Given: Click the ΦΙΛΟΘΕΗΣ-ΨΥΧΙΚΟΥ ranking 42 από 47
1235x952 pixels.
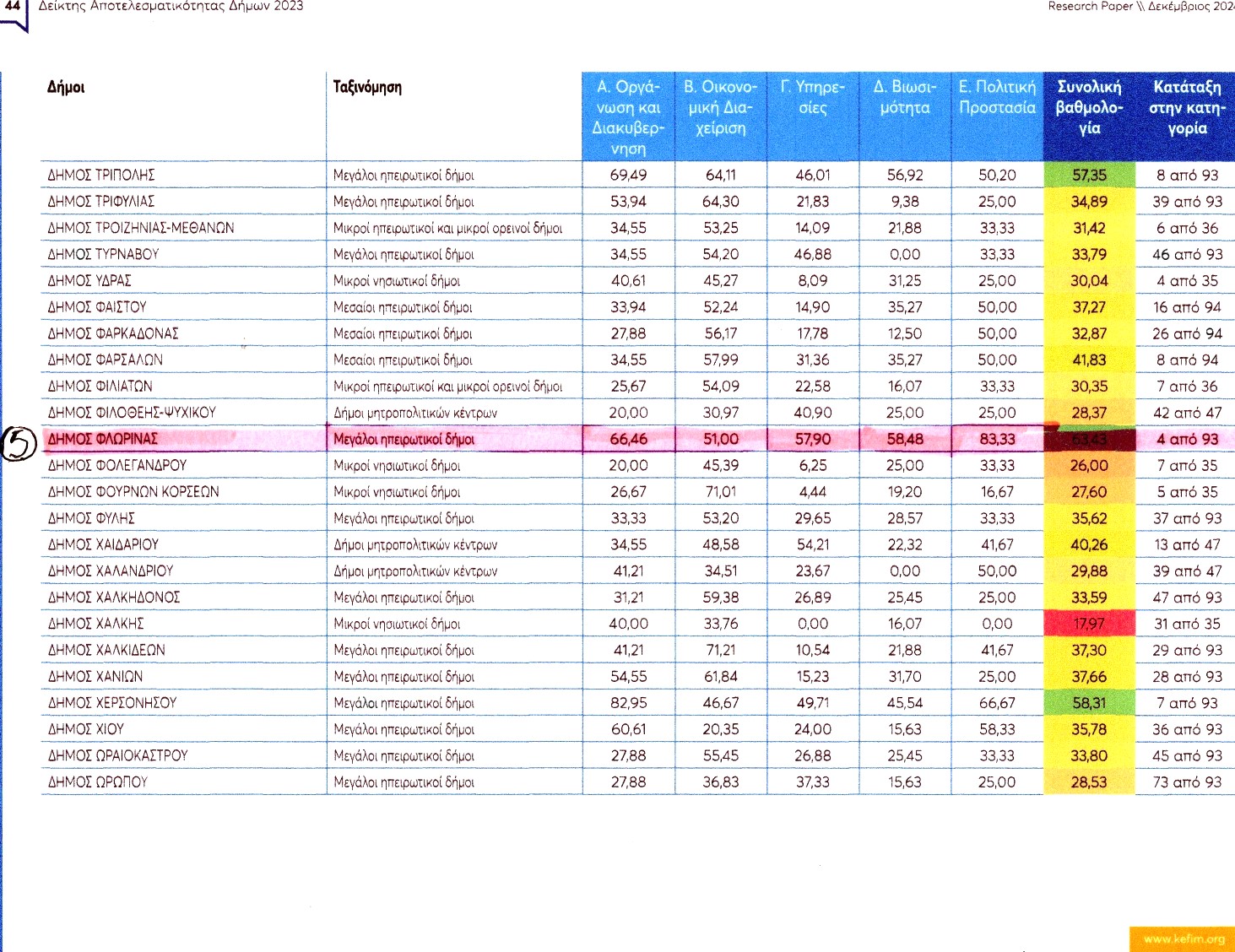Looking at the screenshot, I should coord(1187,413).
